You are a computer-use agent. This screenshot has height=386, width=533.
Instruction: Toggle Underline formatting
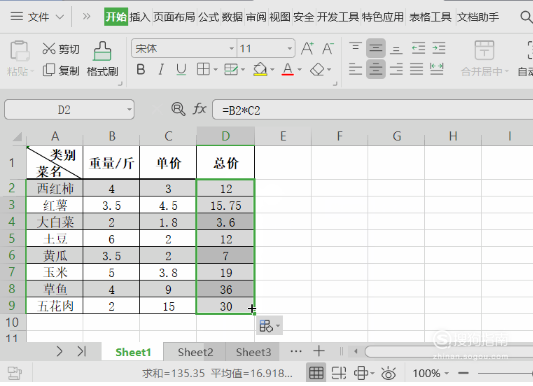(x=181, y=70)
